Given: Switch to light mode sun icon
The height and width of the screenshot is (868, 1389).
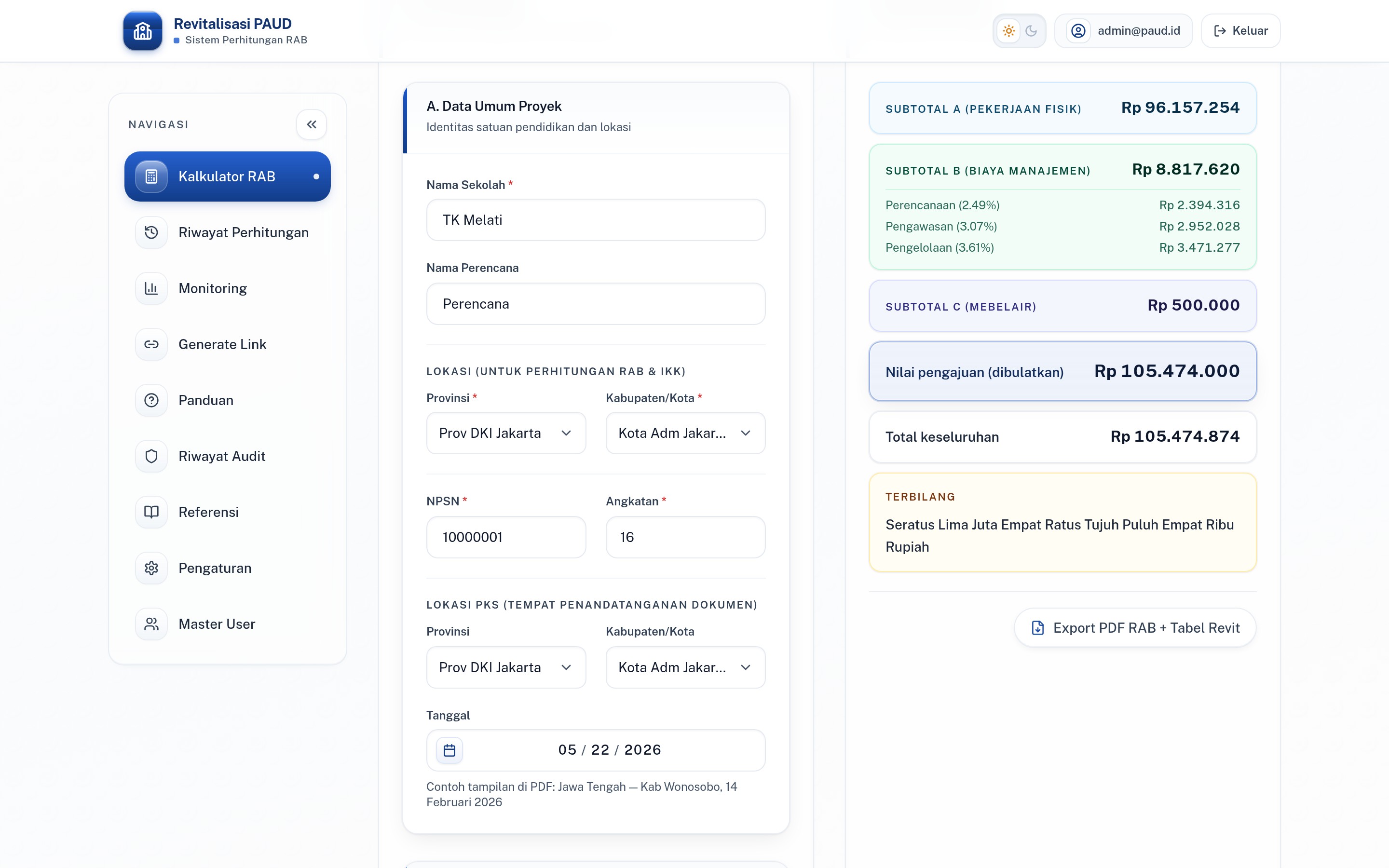Looking at the screenshot, I should pyautogui.click(x=1008, y=31).
